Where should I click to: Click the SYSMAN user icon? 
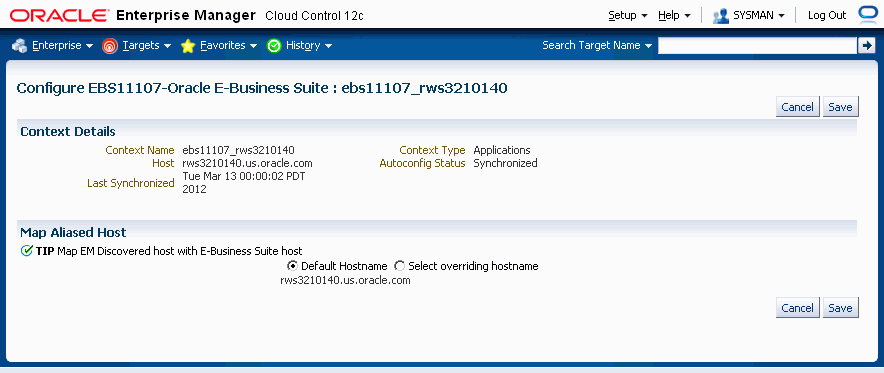point(721,16)
